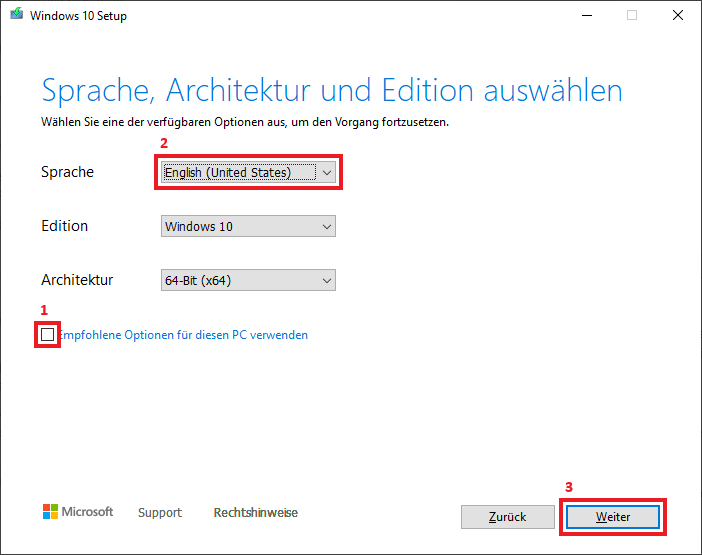Open the Sprache dropdown
The image size is (702, 555).
click(x=248, y=172)
